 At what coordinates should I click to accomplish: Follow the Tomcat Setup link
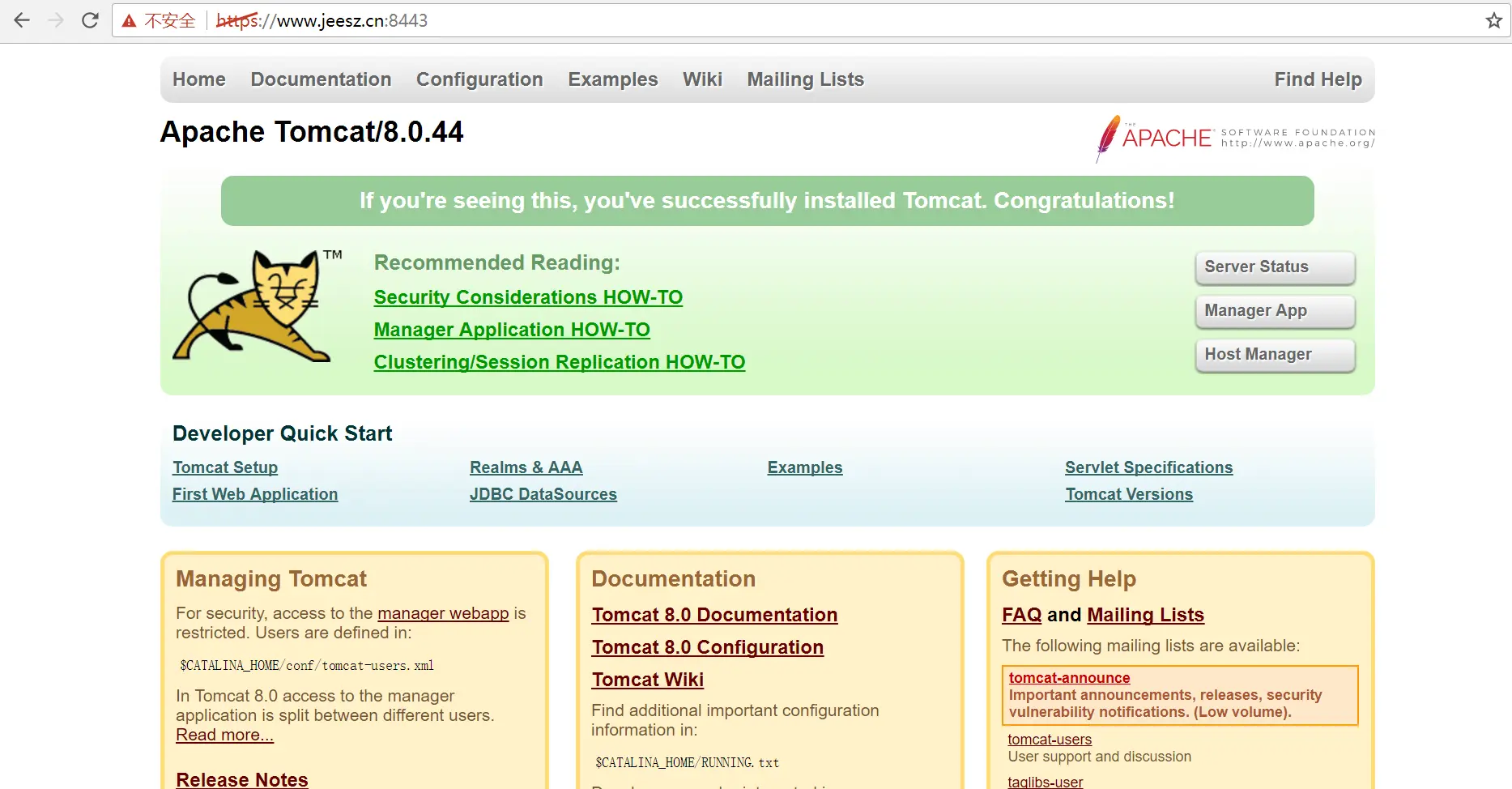(225, 467)
